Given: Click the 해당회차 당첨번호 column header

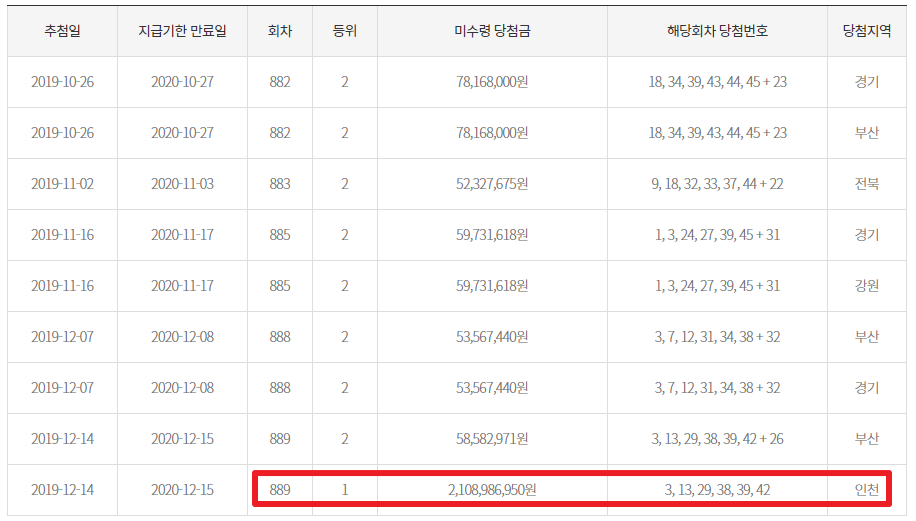Looking at the screenshot, I should coord(717,31).
